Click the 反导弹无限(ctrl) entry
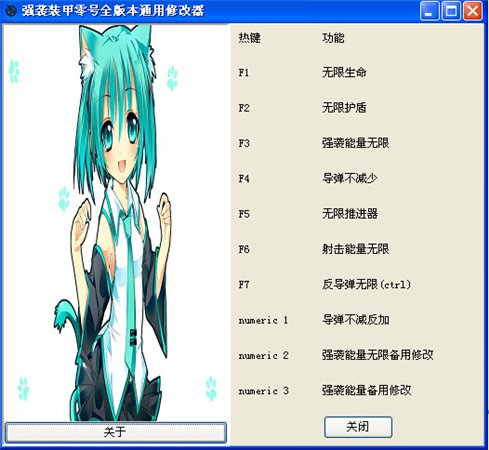 [366, 284]
